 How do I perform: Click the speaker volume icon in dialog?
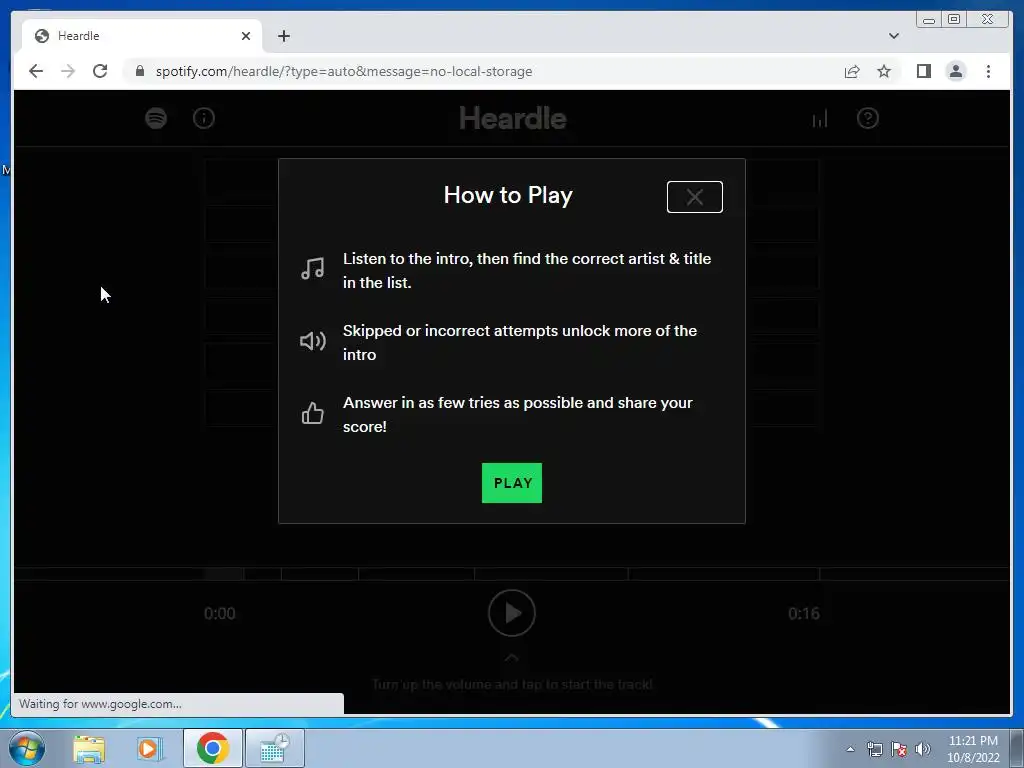pos(312,341)
